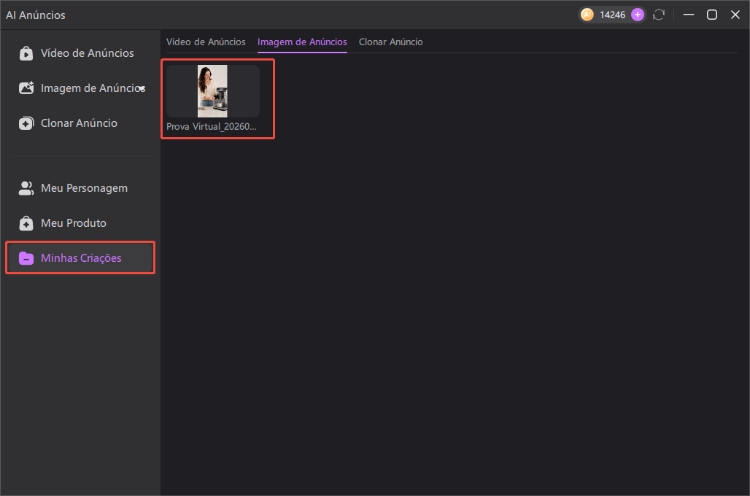Click the Clonar Anúncio sidebar icon

(26, 123)
